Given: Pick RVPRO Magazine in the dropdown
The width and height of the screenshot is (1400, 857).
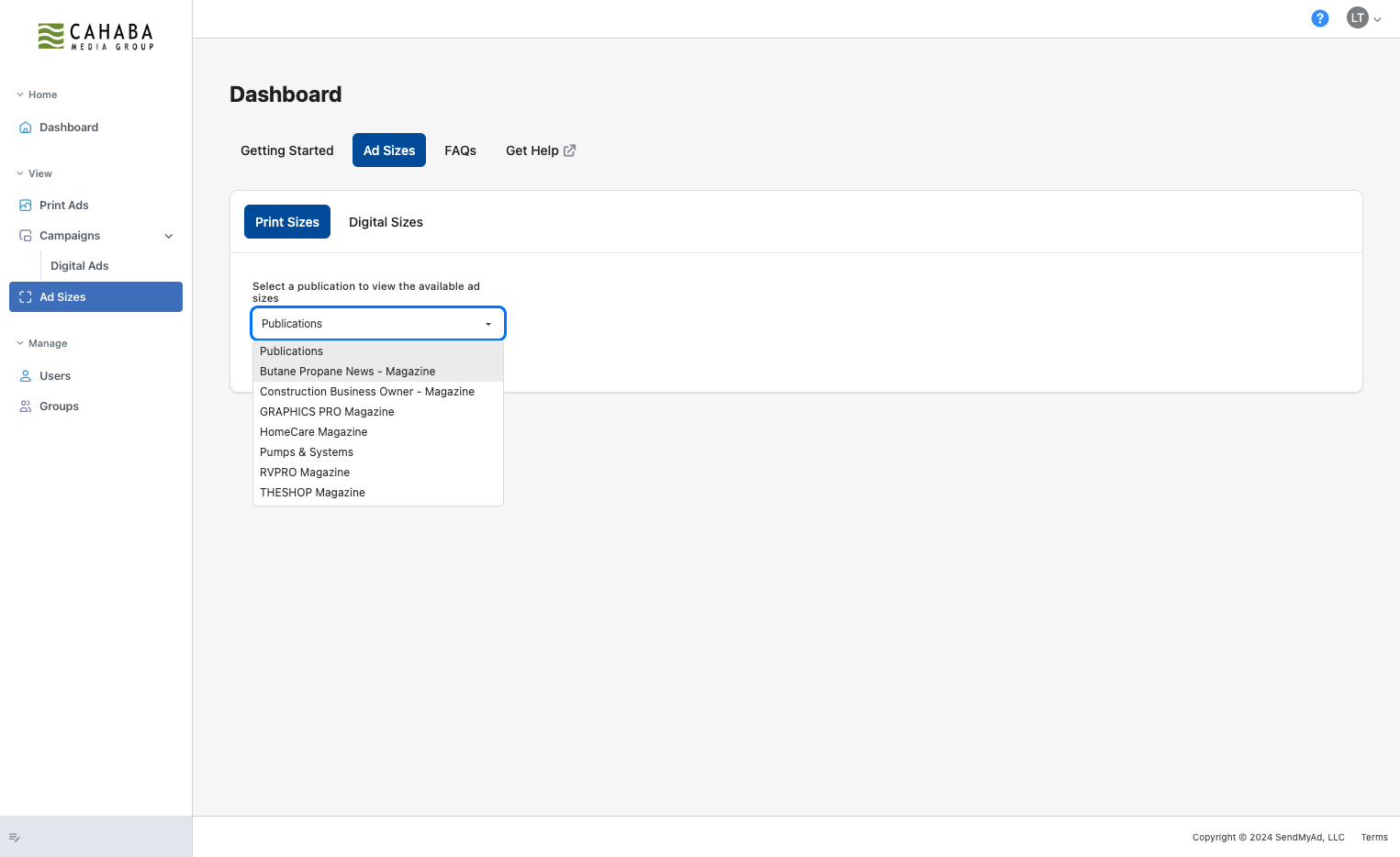Looking at the screenshot, I should point(378,473).
